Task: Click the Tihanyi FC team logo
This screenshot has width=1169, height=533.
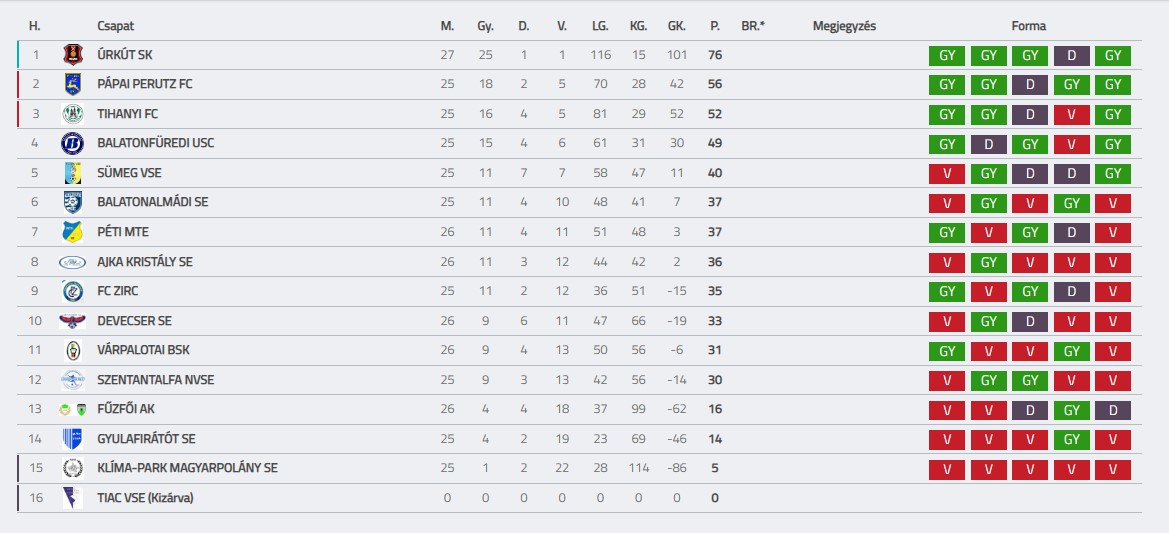Action: tap(72, 114)
